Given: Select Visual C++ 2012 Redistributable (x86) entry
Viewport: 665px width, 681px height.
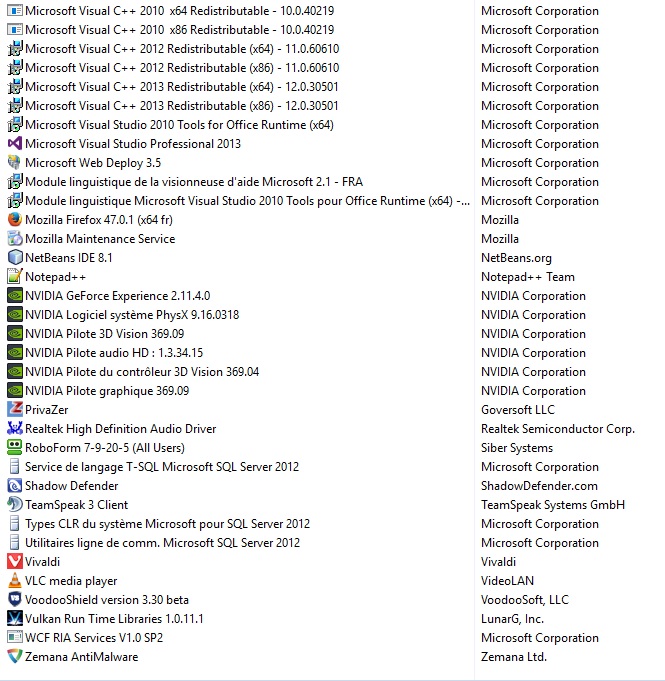Looking at the screenshot, I should (x=182, y=68).
